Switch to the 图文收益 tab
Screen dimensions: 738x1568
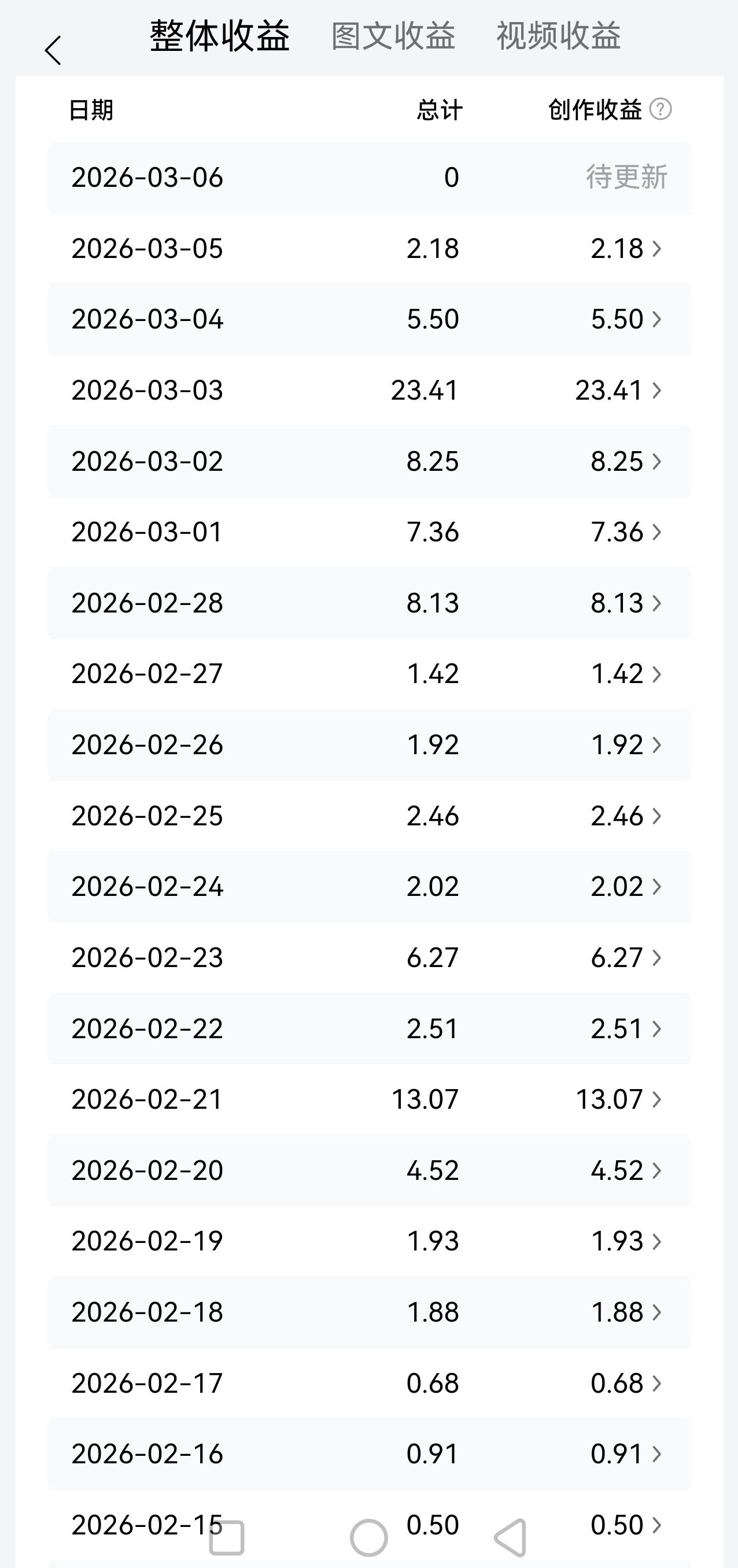[393, 36]
